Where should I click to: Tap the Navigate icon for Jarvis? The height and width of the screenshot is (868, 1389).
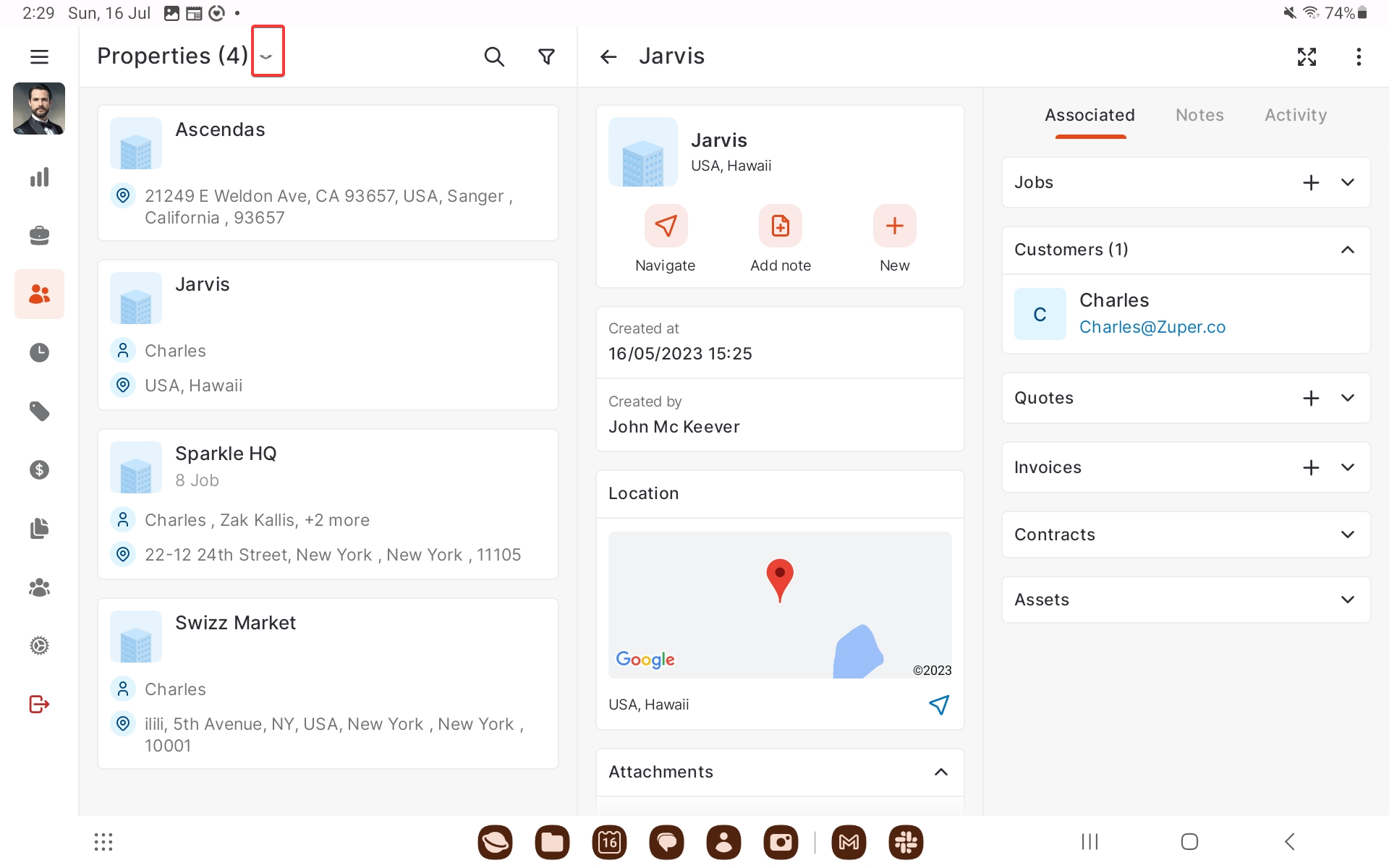coord(666,226)
